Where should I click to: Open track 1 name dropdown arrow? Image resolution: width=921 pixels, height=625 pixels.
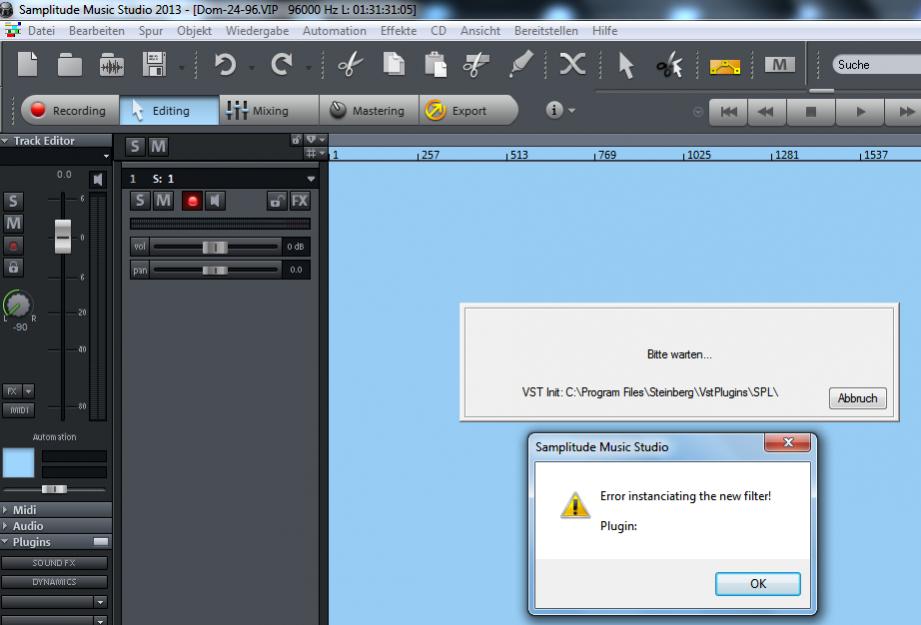[311, 179]
